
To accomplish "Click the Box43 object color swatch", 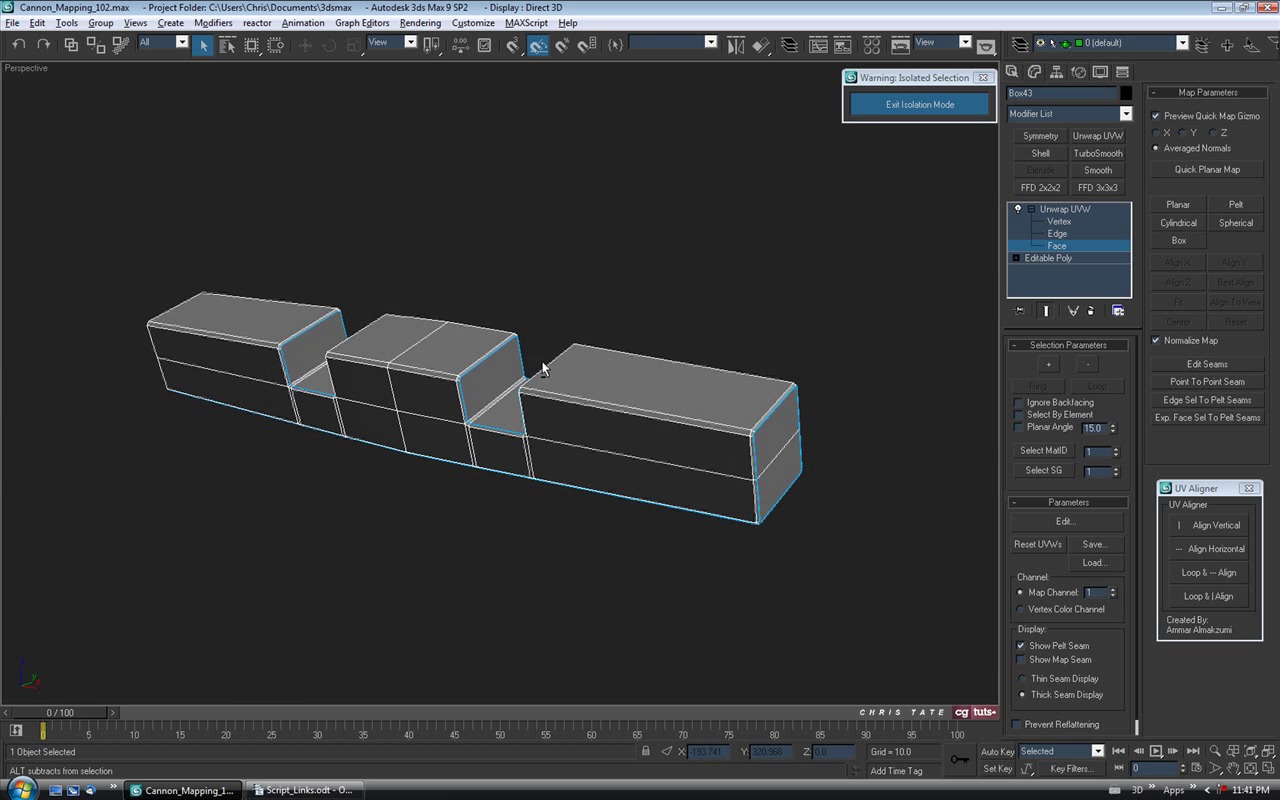I will pos(1125,93).
